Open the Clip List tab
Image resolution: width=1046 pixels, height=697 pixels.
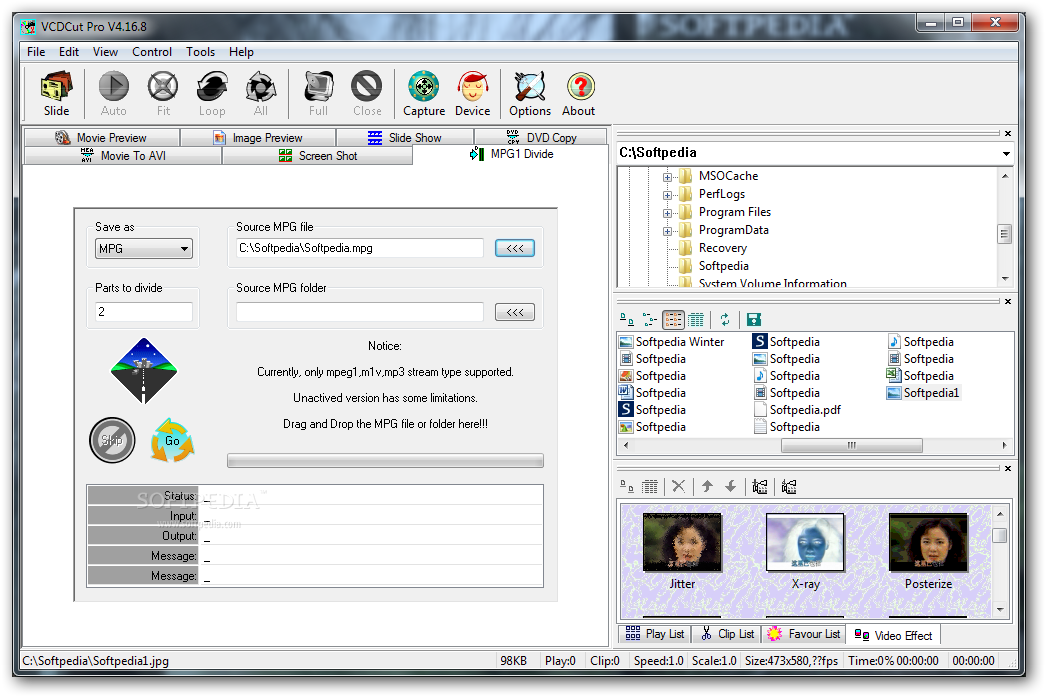tap(727, 634)
